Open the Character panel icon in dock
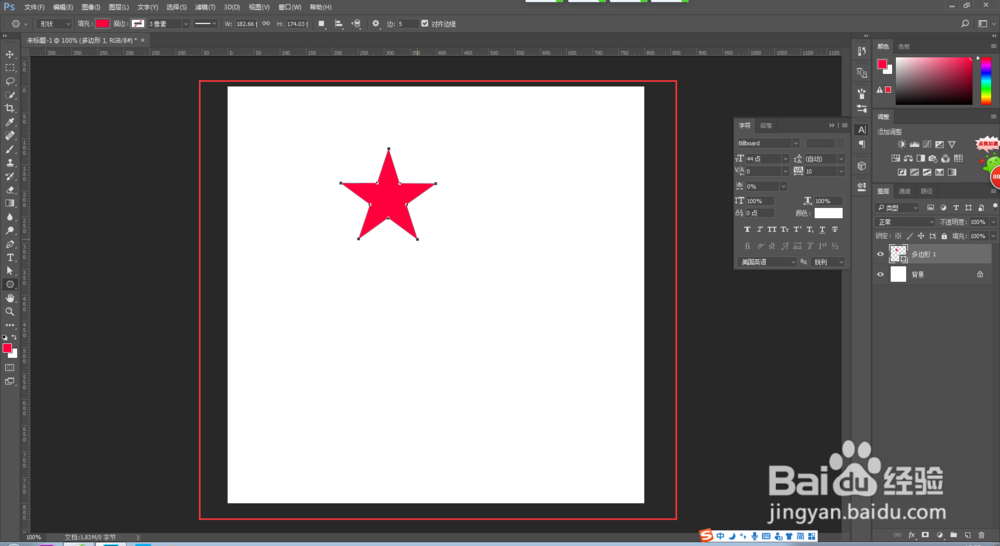This screenshot has height=546, width=1000. point(862,129)
